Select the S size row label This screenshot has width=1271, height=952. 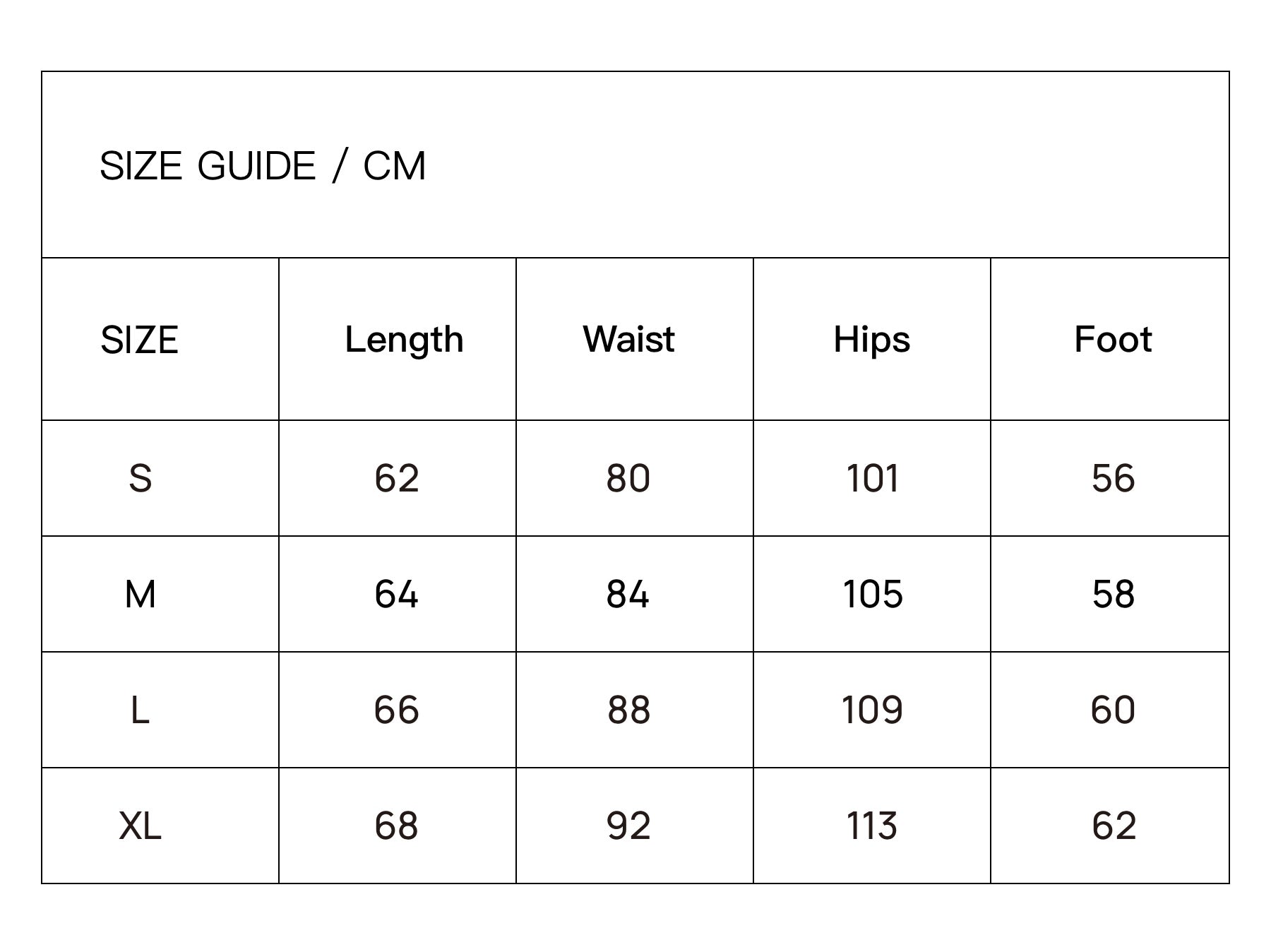point(140,478)
